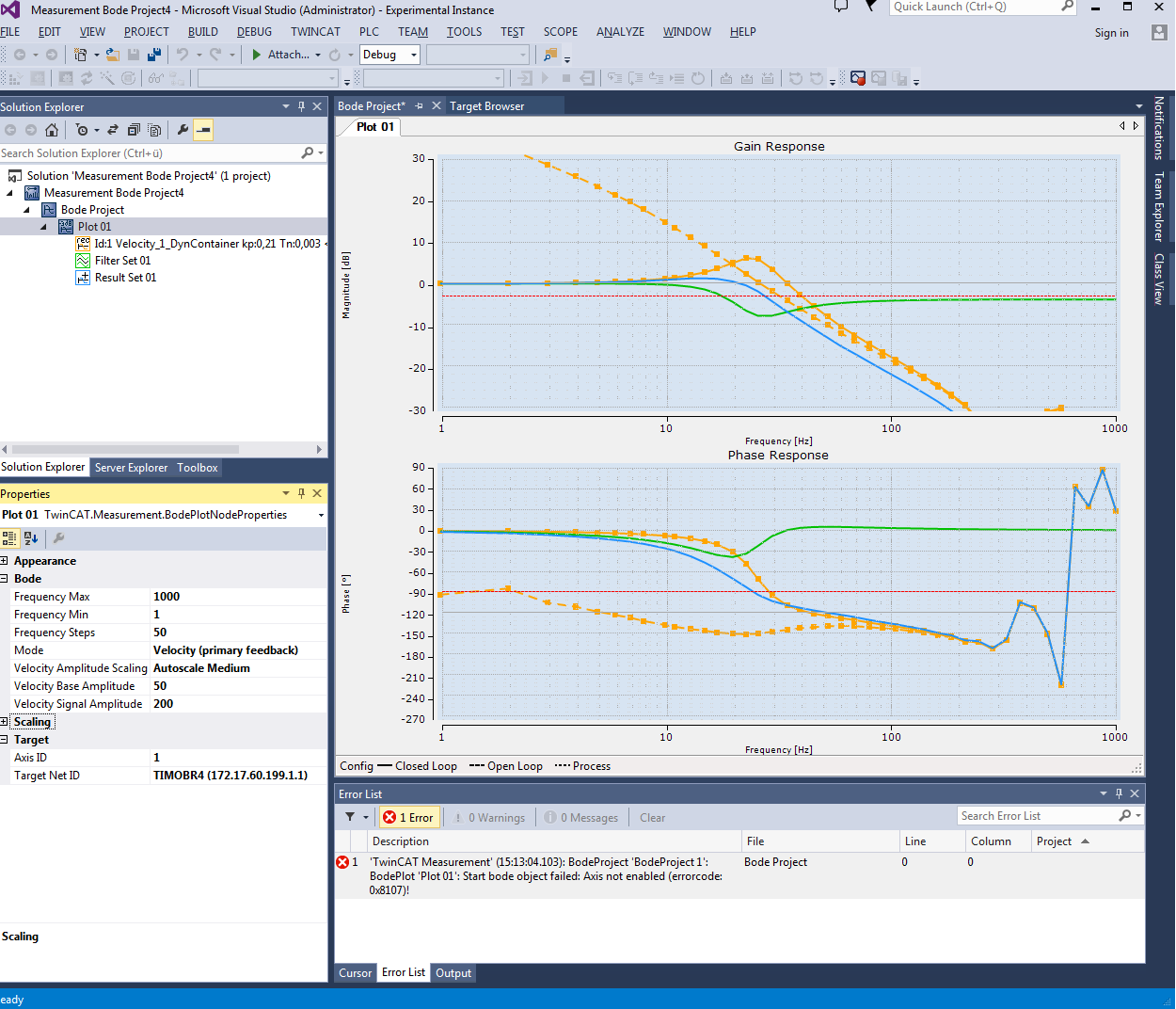Click the green Start/Attach play icon
1176x1009 pixels.
pos(257,55)
